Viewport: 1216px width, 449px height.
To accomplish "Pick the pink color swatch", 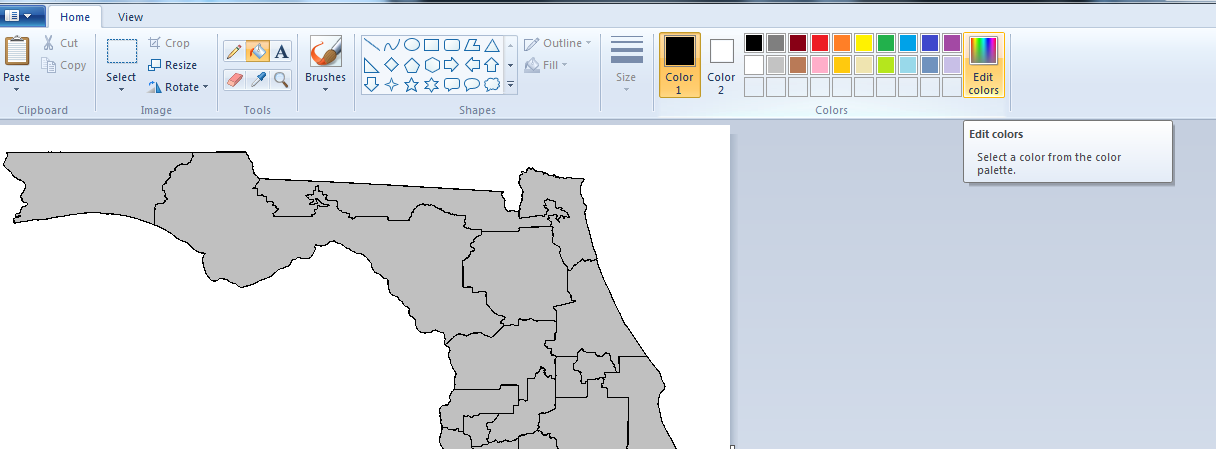I will (820, 65).
